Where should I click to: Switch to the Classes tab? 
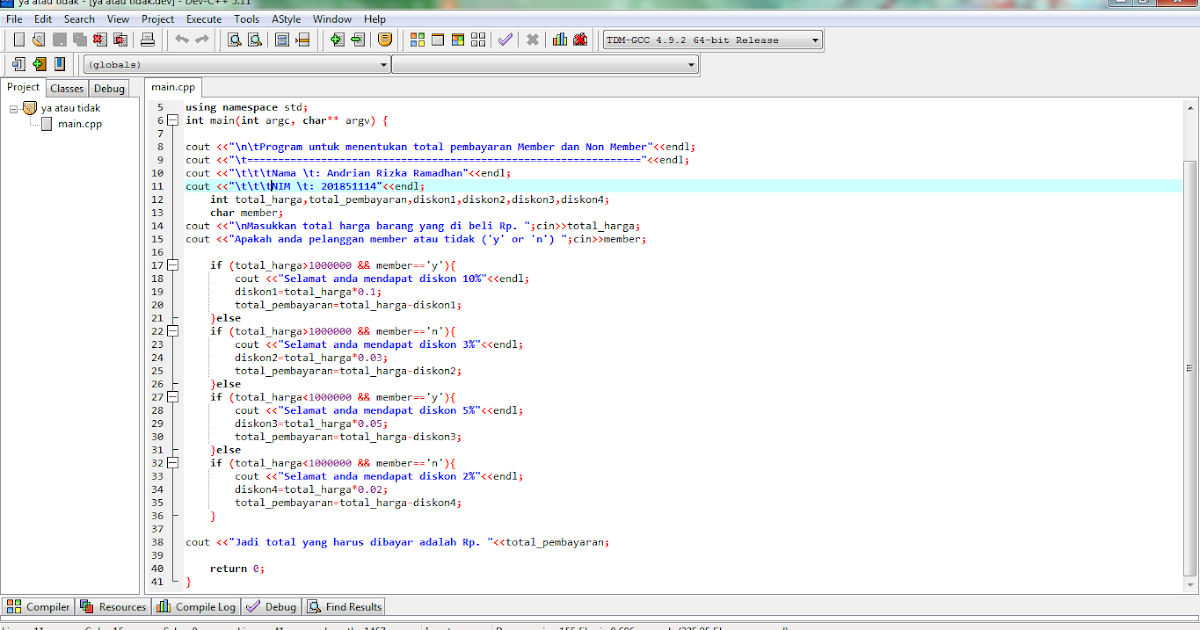click(66, 88)
